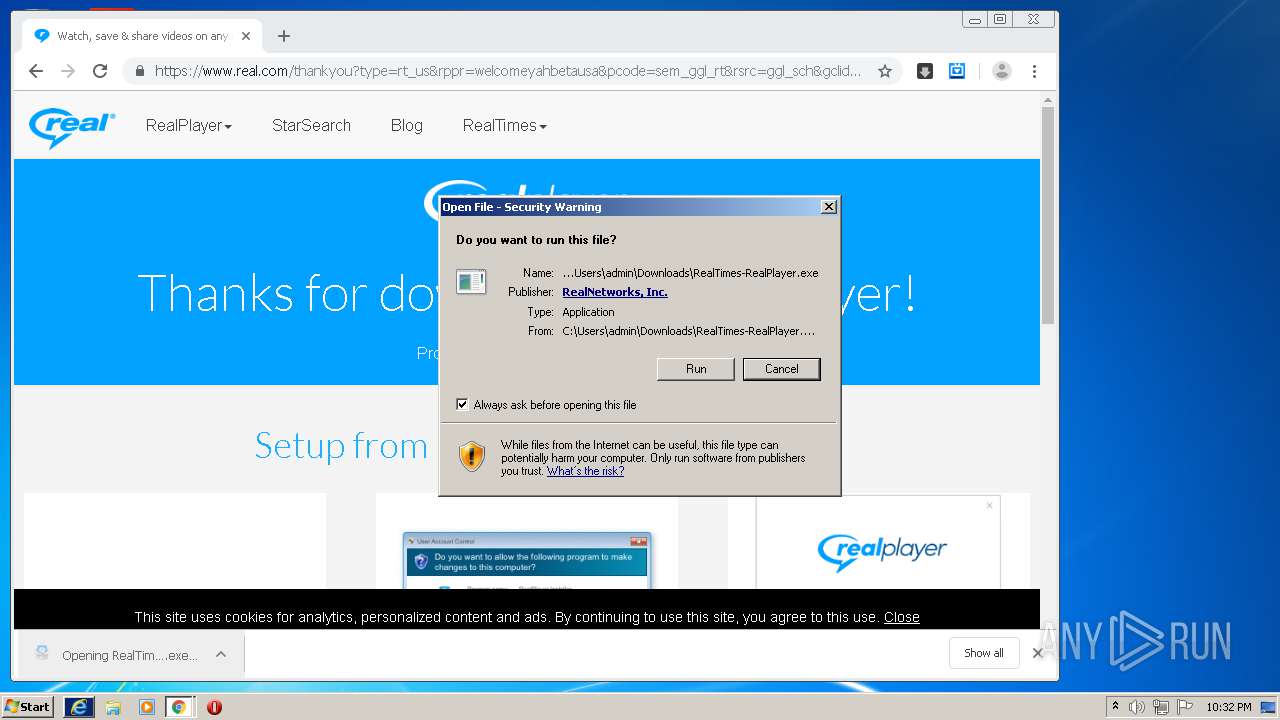This screenshot has width=1280, height=720.
Task: Close the cookie notice banner
Action: click(902, 617)
